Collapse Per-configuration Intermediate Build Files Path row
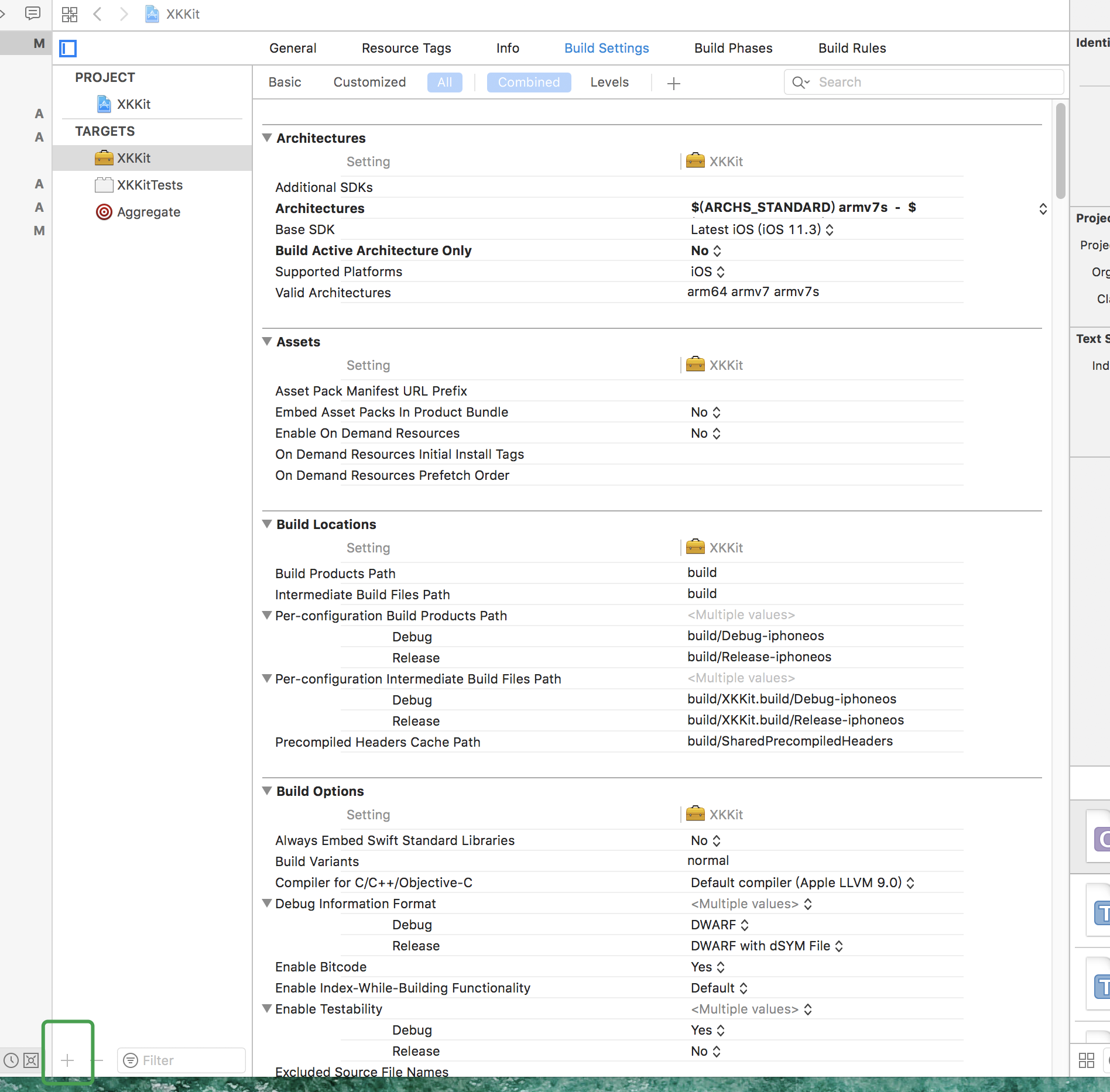This screenshot has width=1110, height=1092. 267,678
